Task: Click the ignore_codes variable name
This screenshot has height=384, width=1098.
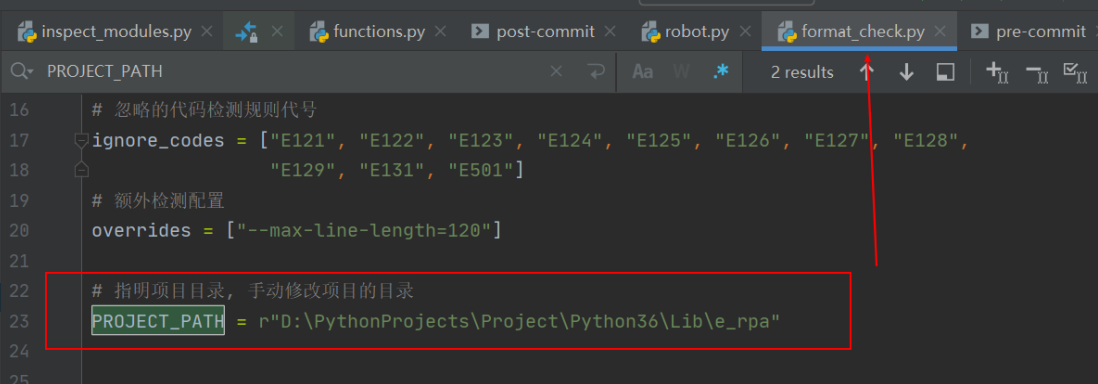Action: (158, 141)
